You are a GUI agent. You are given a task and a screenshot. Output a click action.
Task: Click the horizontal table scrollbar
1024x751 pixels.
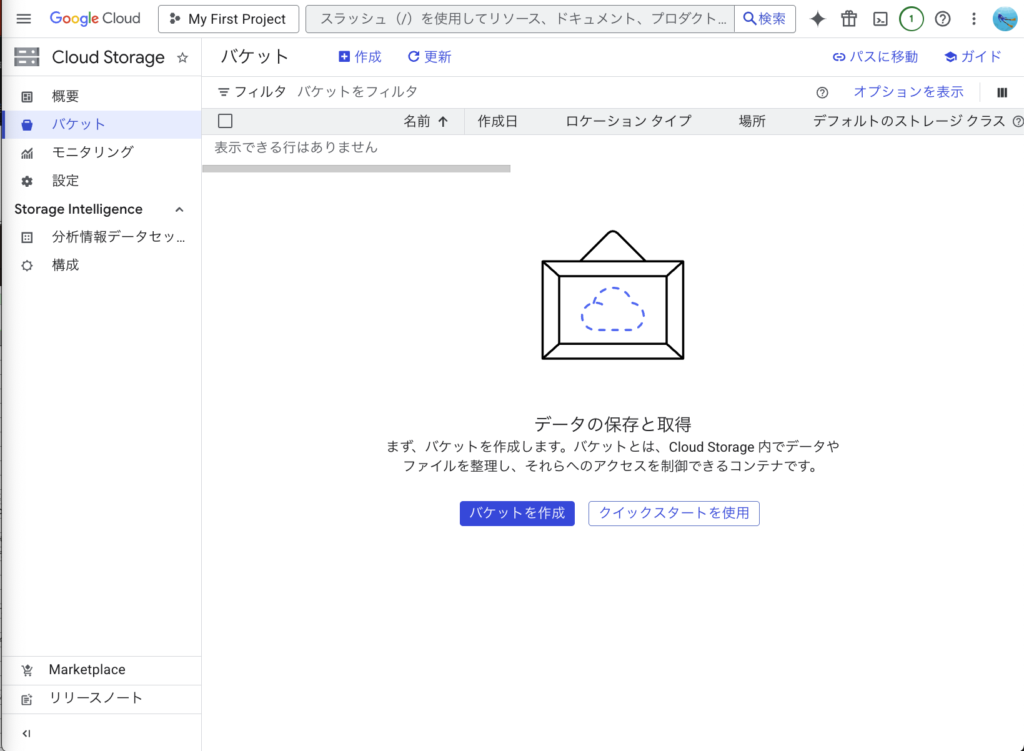click(x=356, y=168)
